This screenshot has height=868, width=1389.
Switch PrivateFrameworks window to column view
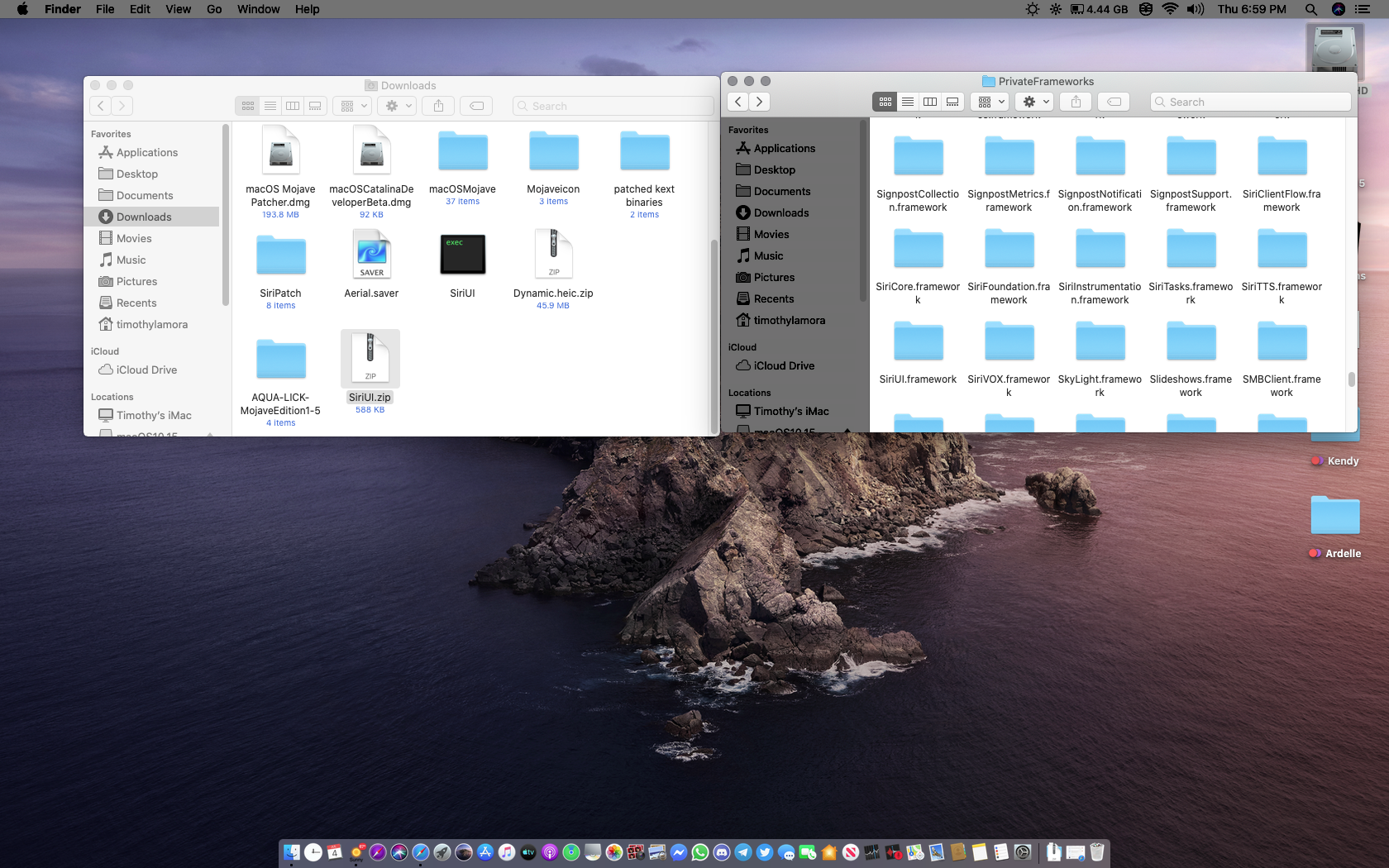(x=930, y=102)
